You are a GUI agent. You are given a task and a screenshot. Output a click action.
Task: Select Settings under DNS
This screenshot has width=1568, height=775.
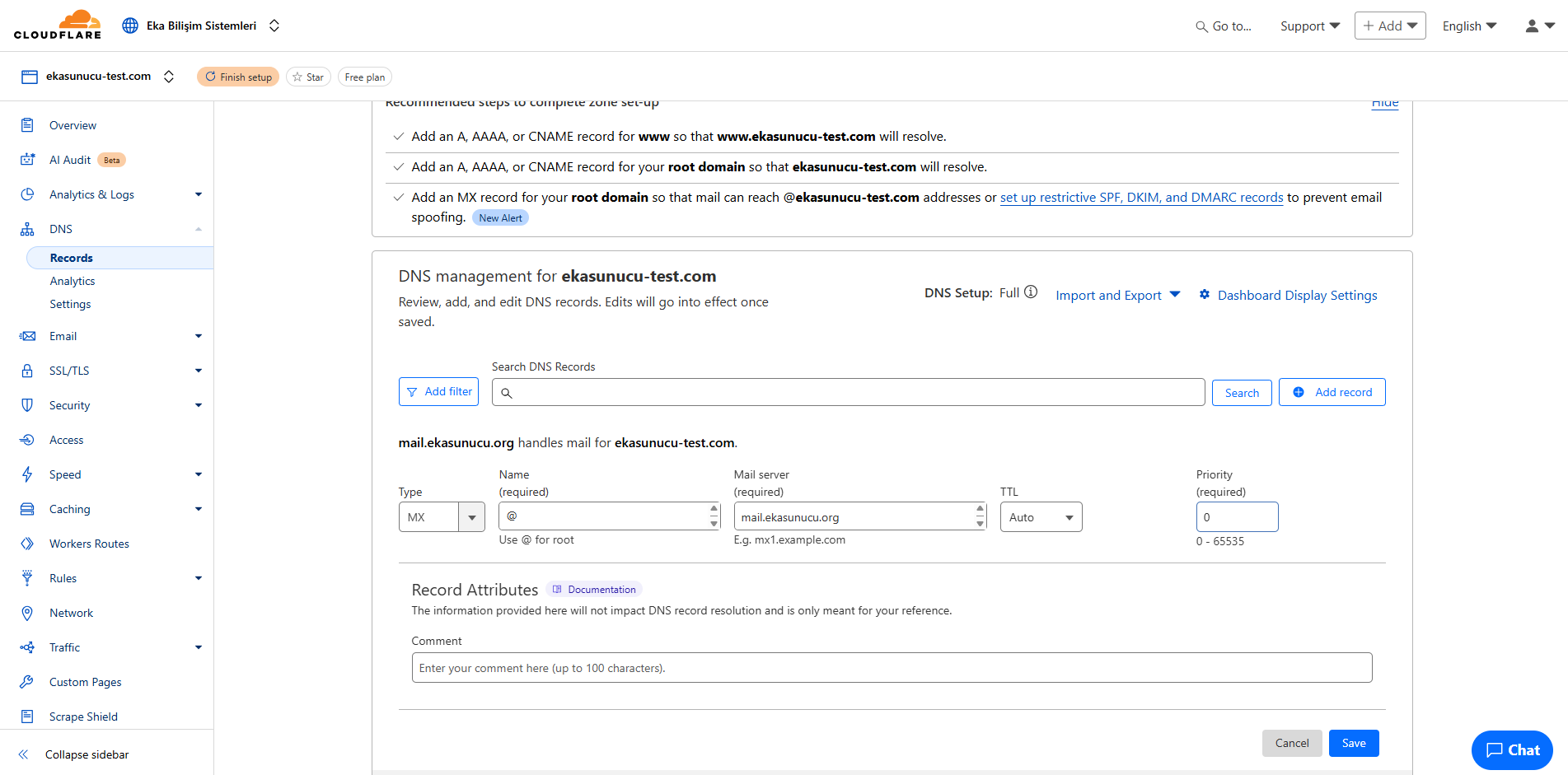click(70, 304)
